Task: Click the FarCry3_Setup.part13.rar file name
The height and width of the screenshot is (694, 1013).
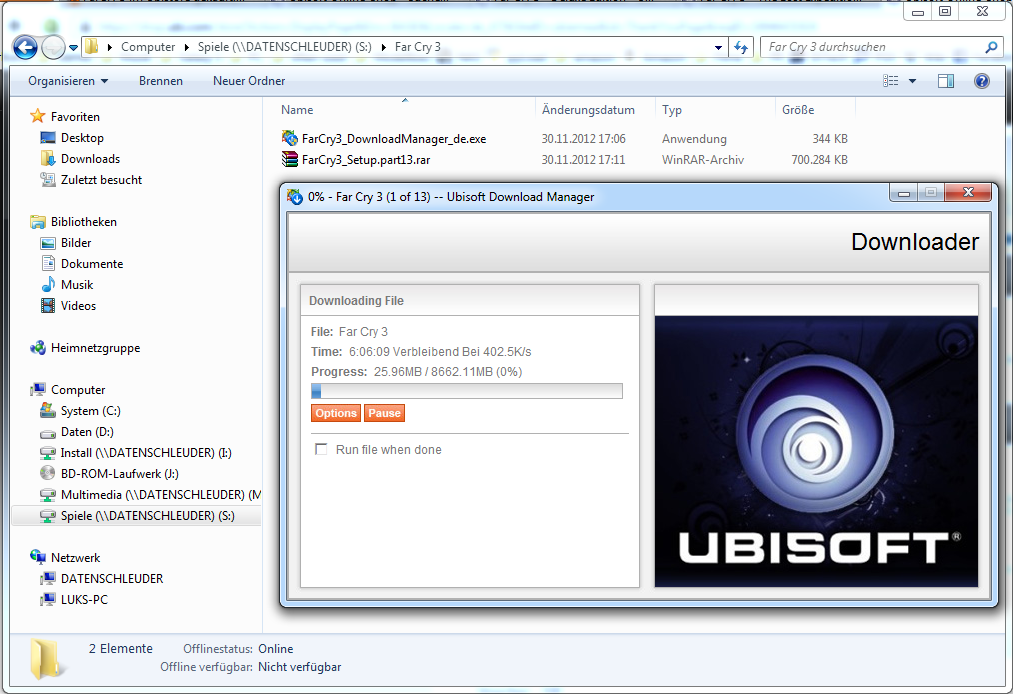Action: click(366, 160)
